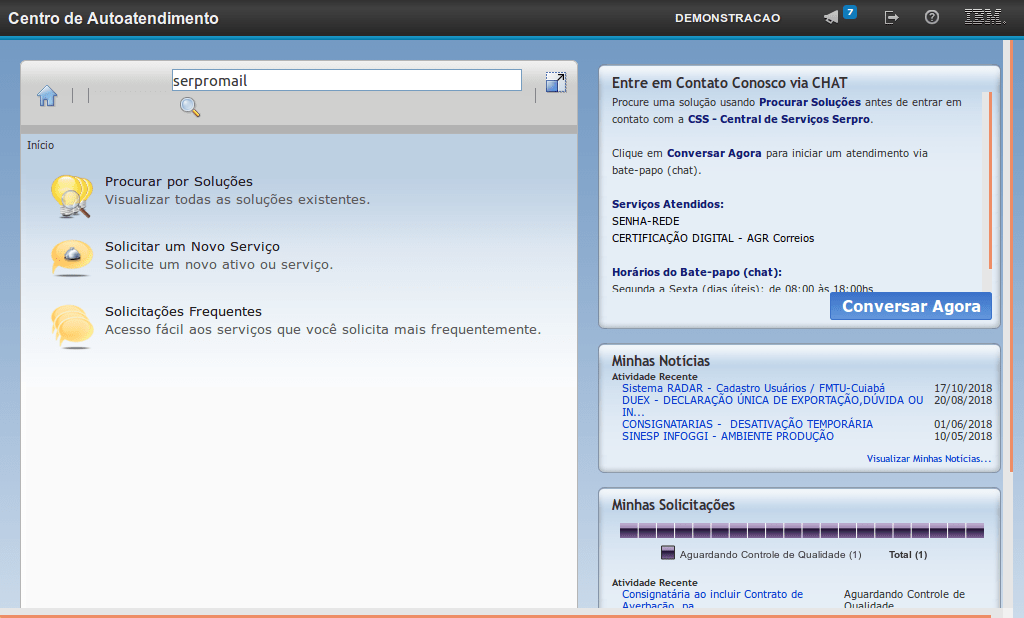Click the Minhas Solicitações heading
The width and height of the screenshot is (1024, 618).
coord(673,505)
